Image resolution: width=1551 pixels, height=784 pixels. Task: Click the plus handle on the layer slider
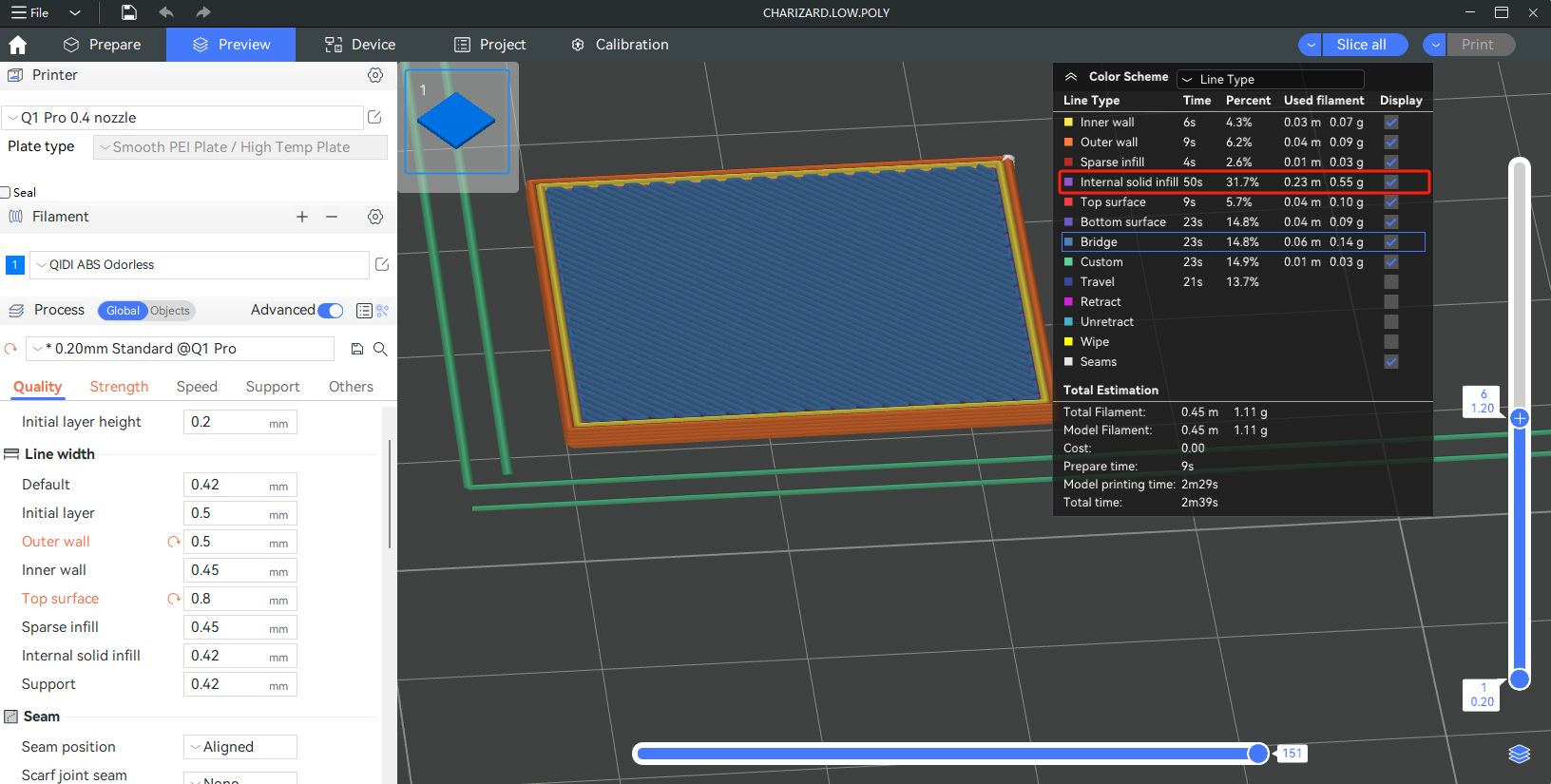1520,418
